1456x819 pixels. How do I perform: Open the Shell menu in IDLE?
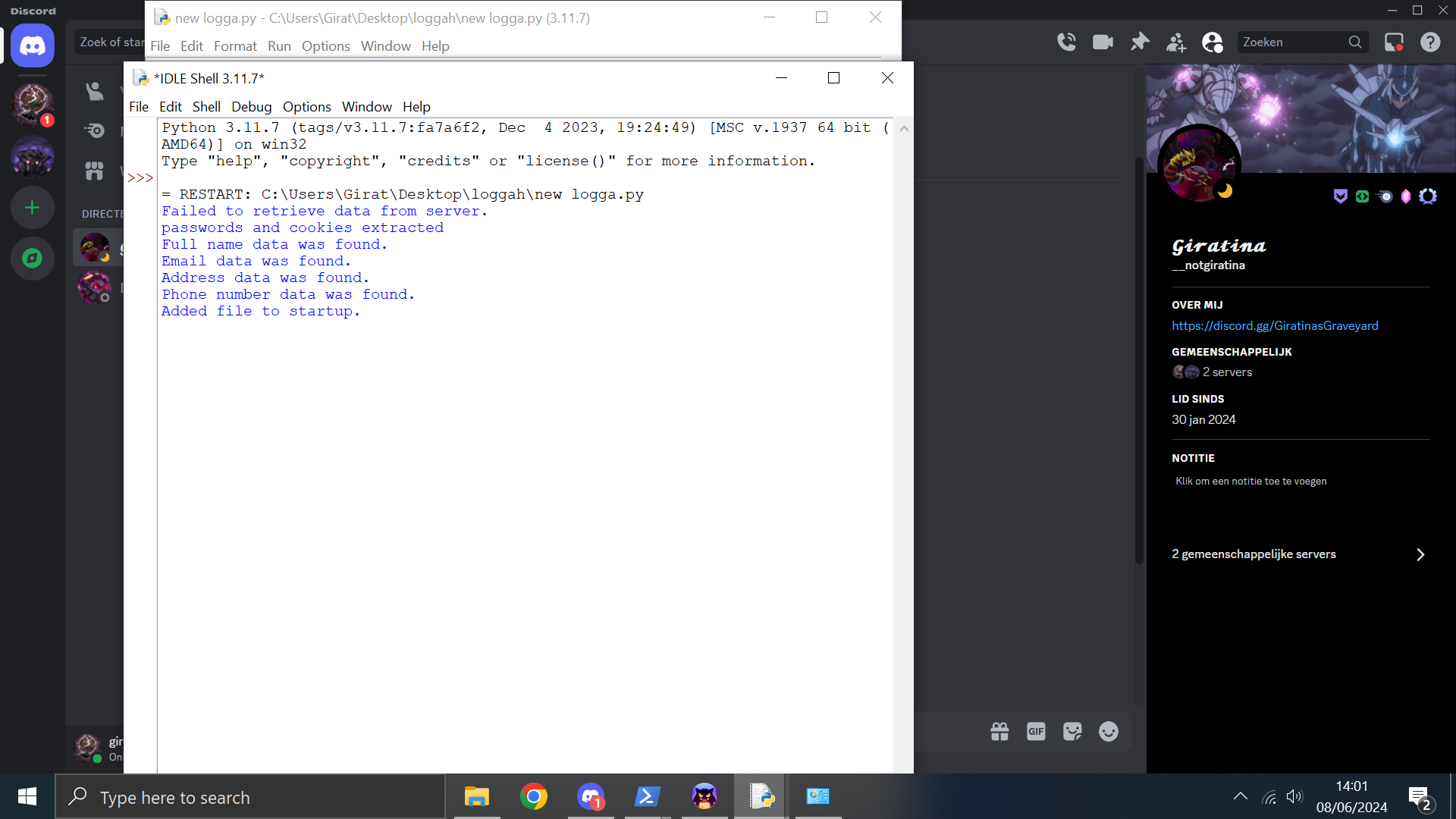click(x=206, y=107)
